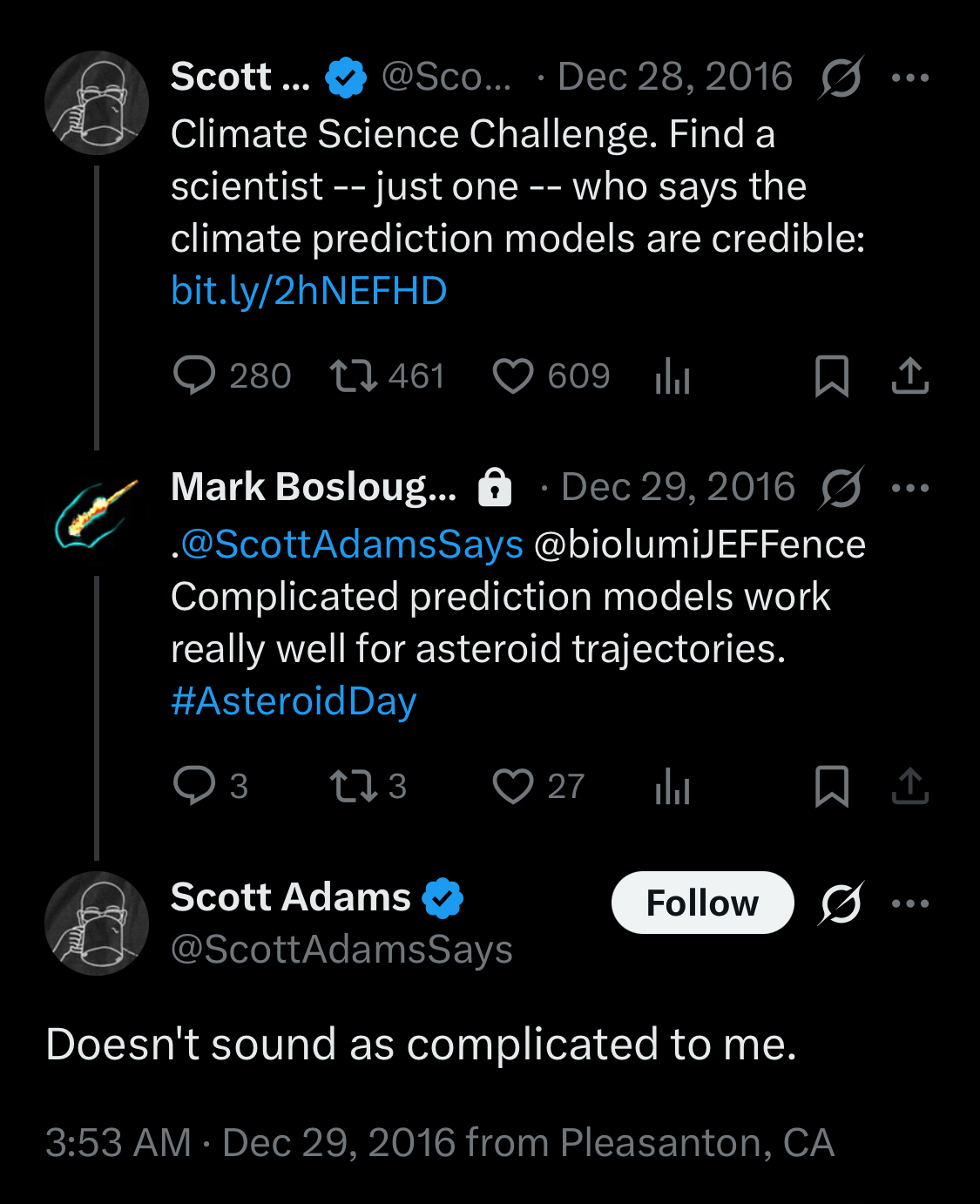The image size is (980, 1204).
Task: Reply to Scott's Climate Science Challenge tweet
Action: (x=193, y=376)
